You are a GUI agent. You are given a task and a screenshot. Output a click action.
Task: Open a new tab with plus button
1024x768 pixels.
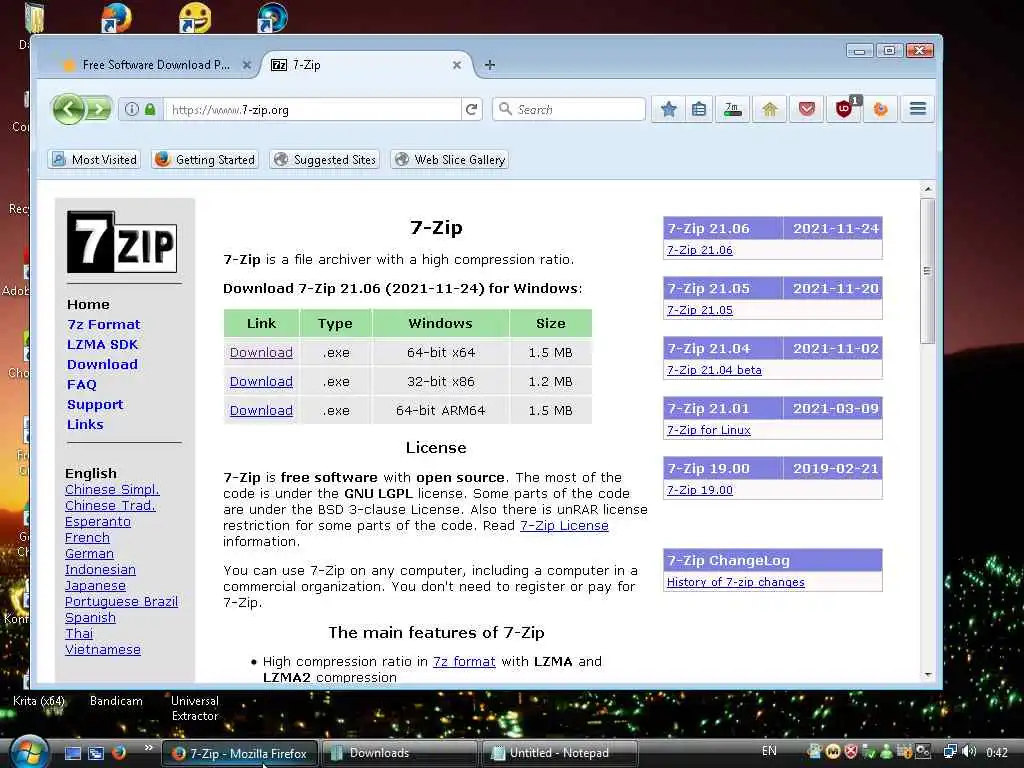coord(490,65)
